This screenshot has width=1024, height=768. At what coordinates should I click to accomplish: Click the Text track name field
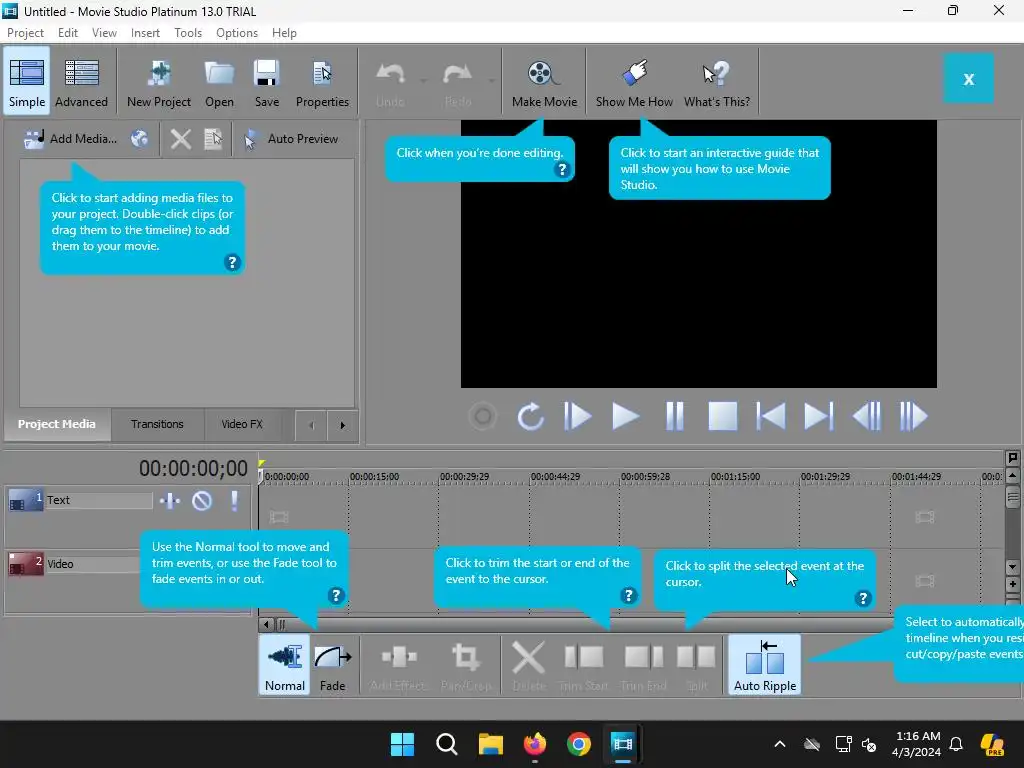pyautogui.click(x=98, y=500)
